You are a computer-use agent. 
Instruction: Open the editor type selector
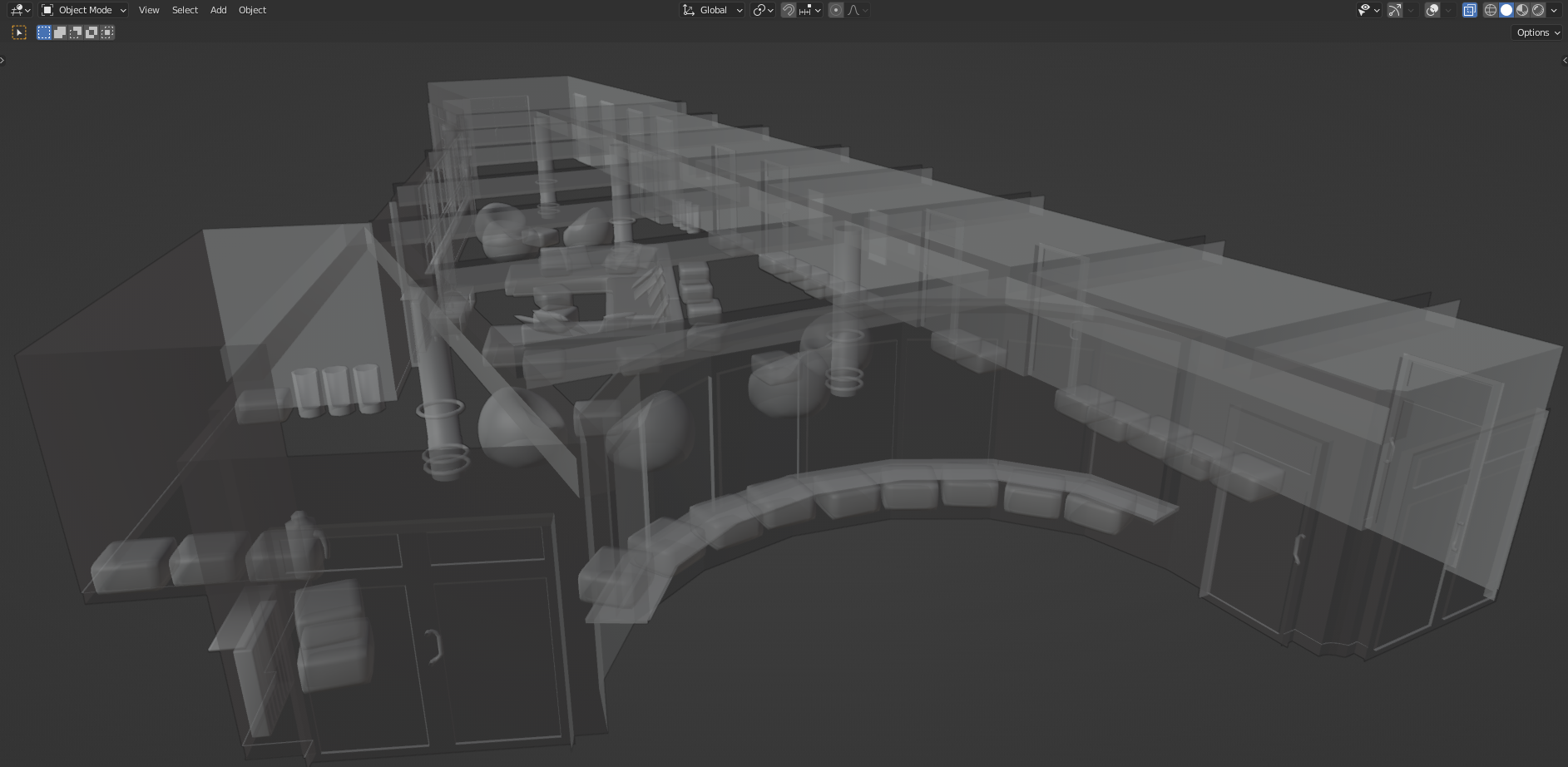point(20,10)
